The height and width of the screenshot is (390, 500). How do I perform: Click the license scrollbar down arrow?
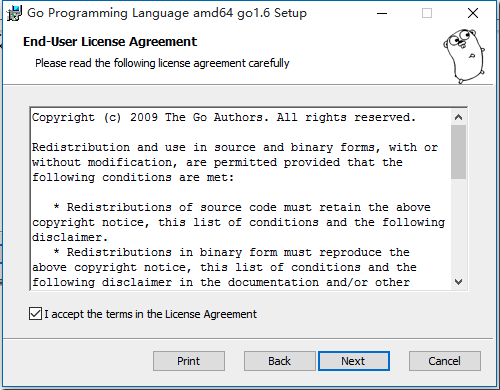click(458, 282)
